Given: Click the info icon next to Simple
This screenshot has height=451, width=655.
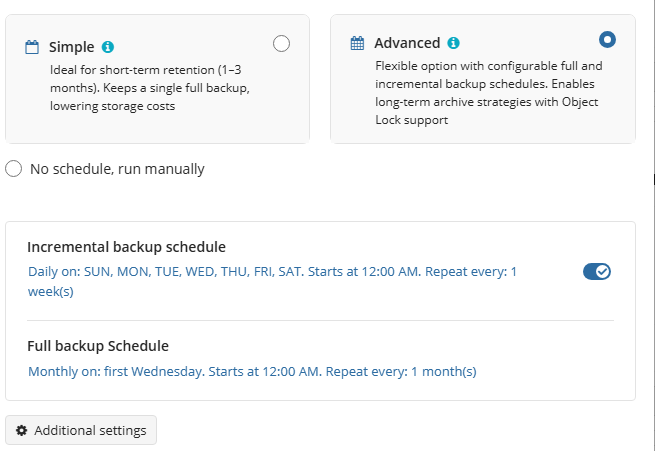Looking at the screenshot, I should point(108,47).
